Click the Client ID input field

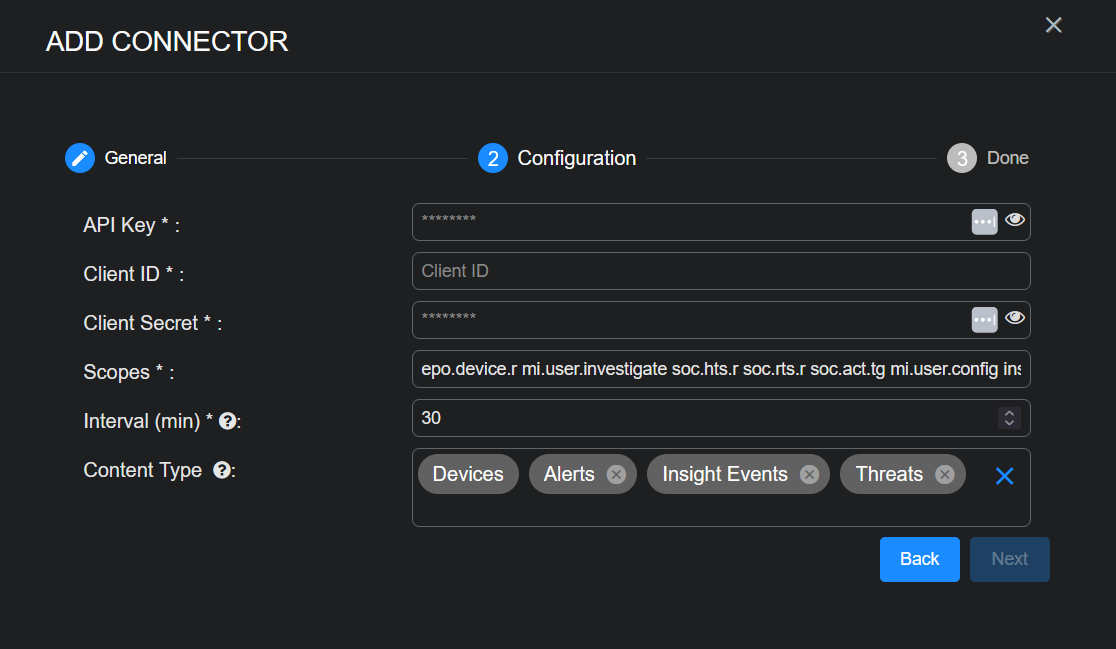(x=720, y=271)
